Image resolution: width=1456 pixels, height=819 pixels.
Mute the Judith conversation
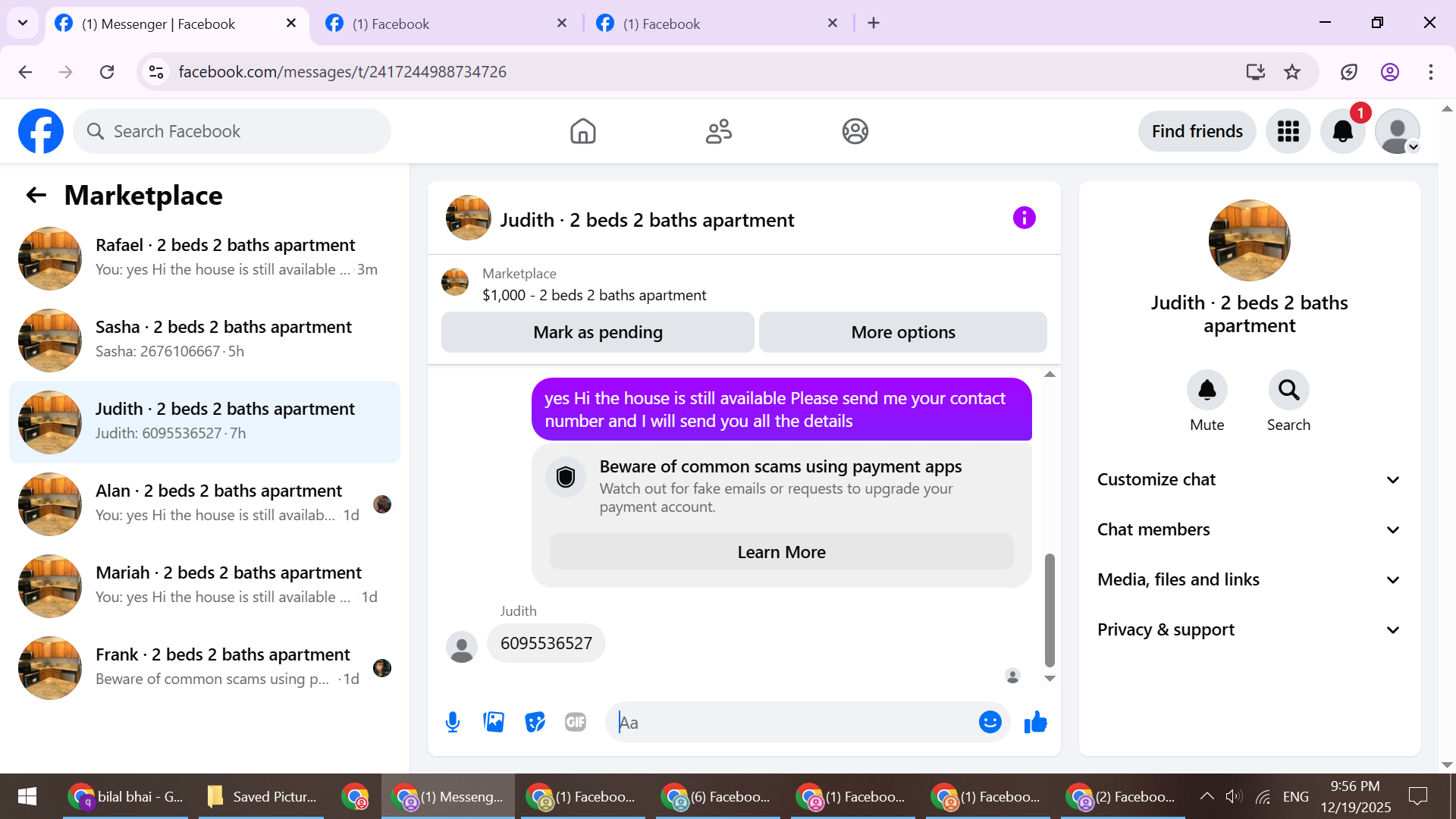pyautogui.click(x=1207, y=391)
